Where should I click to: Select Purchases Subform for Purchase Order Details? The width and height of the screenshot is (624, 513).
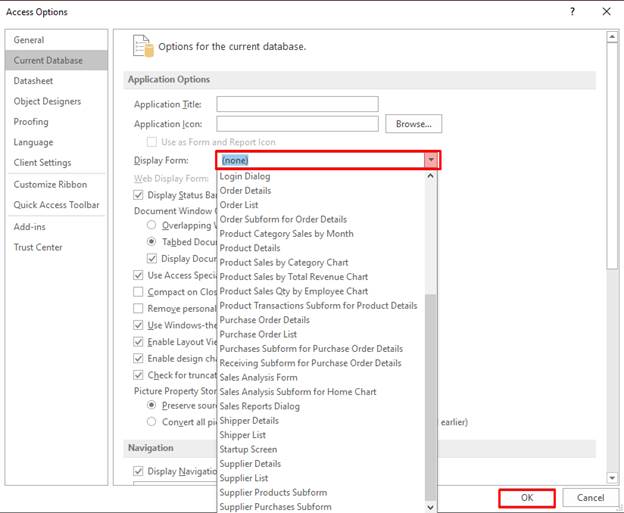321,349
